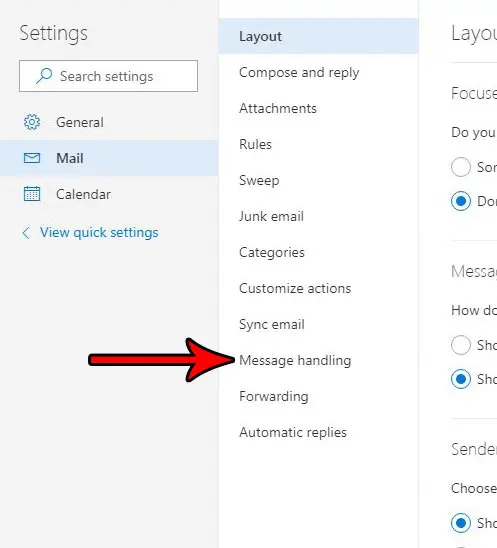The height and width of the screenshot is (548, 497).
Task: Open the Sweep settings
Action: pyautogui.click(x=259, y=181)
